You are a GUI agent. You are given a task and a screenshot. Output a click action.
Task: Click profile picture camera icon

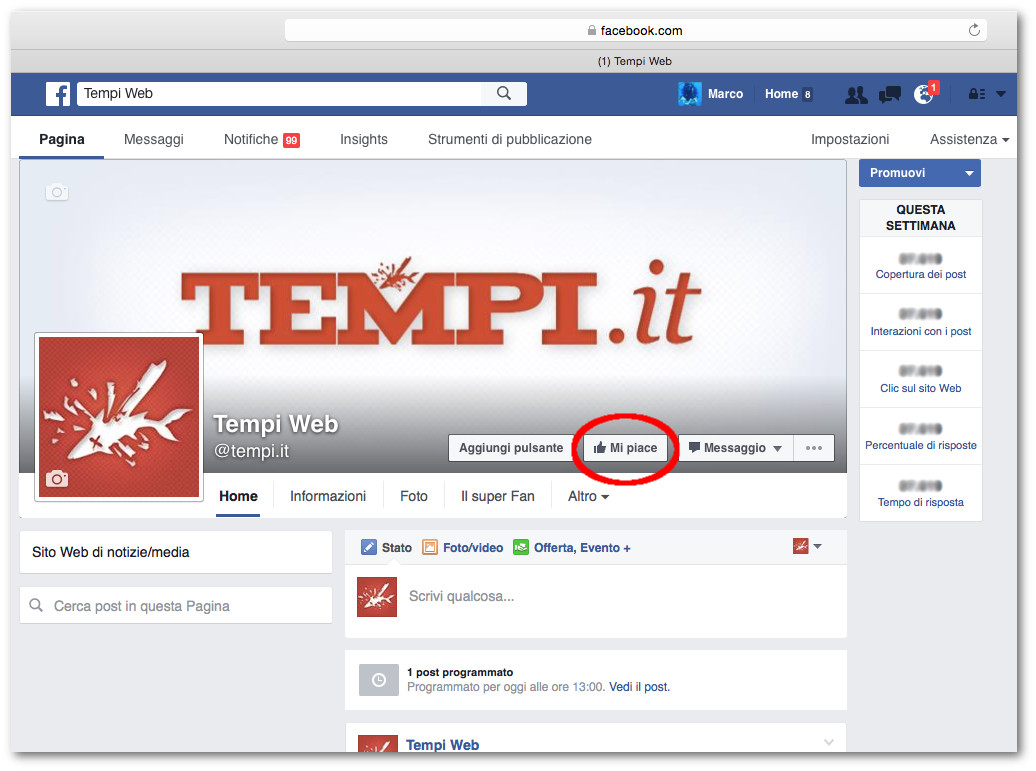[57, 478]
